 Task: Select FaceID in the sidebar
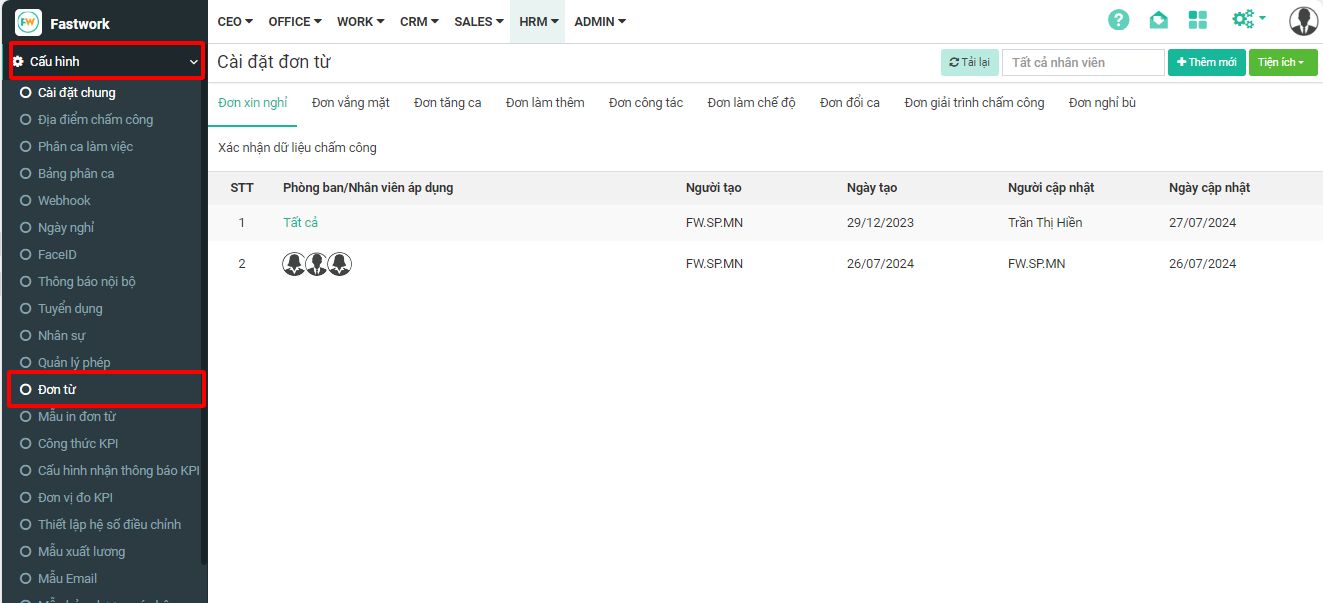pos(57,254)
